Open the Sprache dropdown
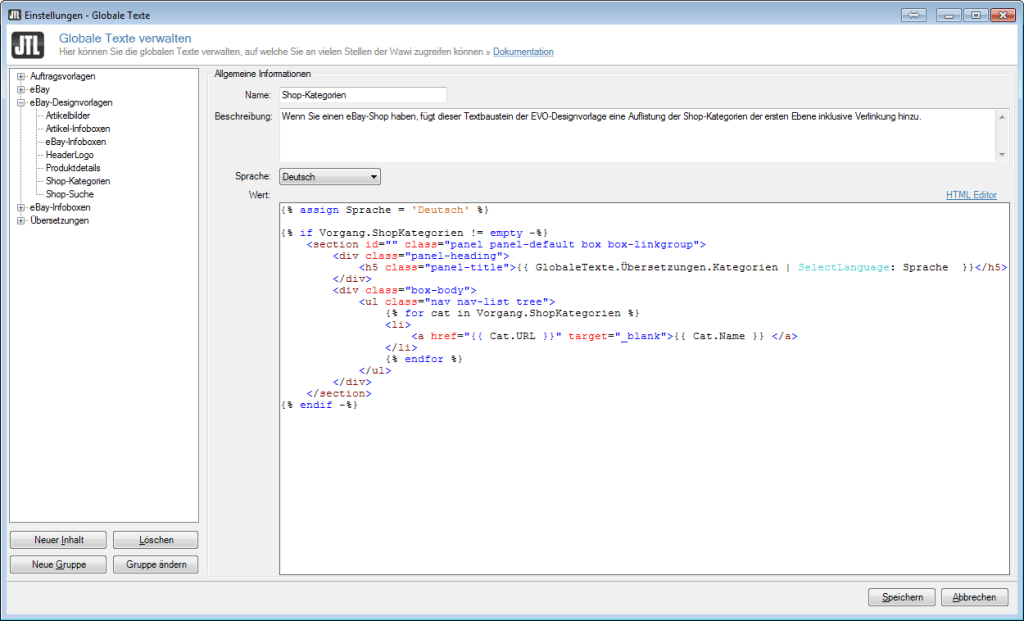Viewport: 1024px width, 621px height. [329, 177]
